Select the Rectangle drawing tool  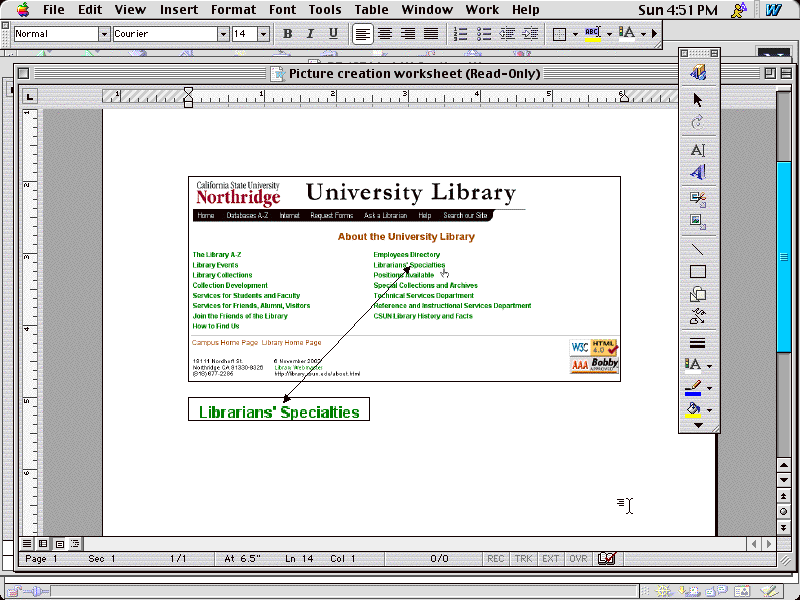[x=697, y=272]
